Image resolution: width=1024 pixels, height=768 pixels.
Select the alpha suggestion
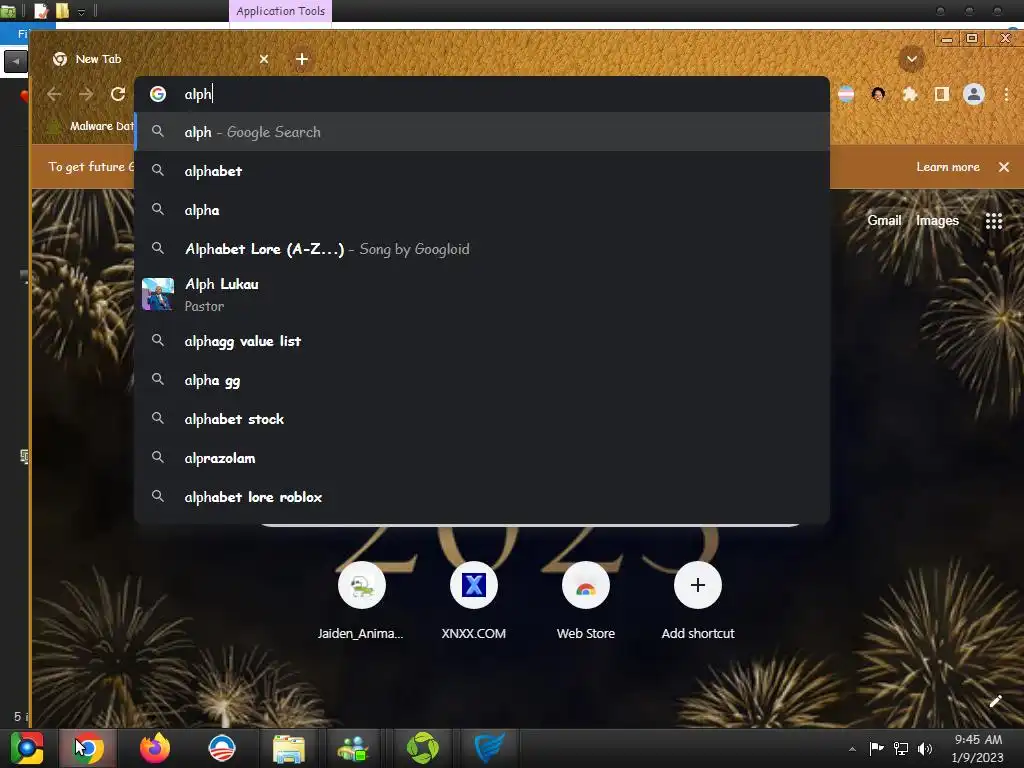(x=482, y=210)
